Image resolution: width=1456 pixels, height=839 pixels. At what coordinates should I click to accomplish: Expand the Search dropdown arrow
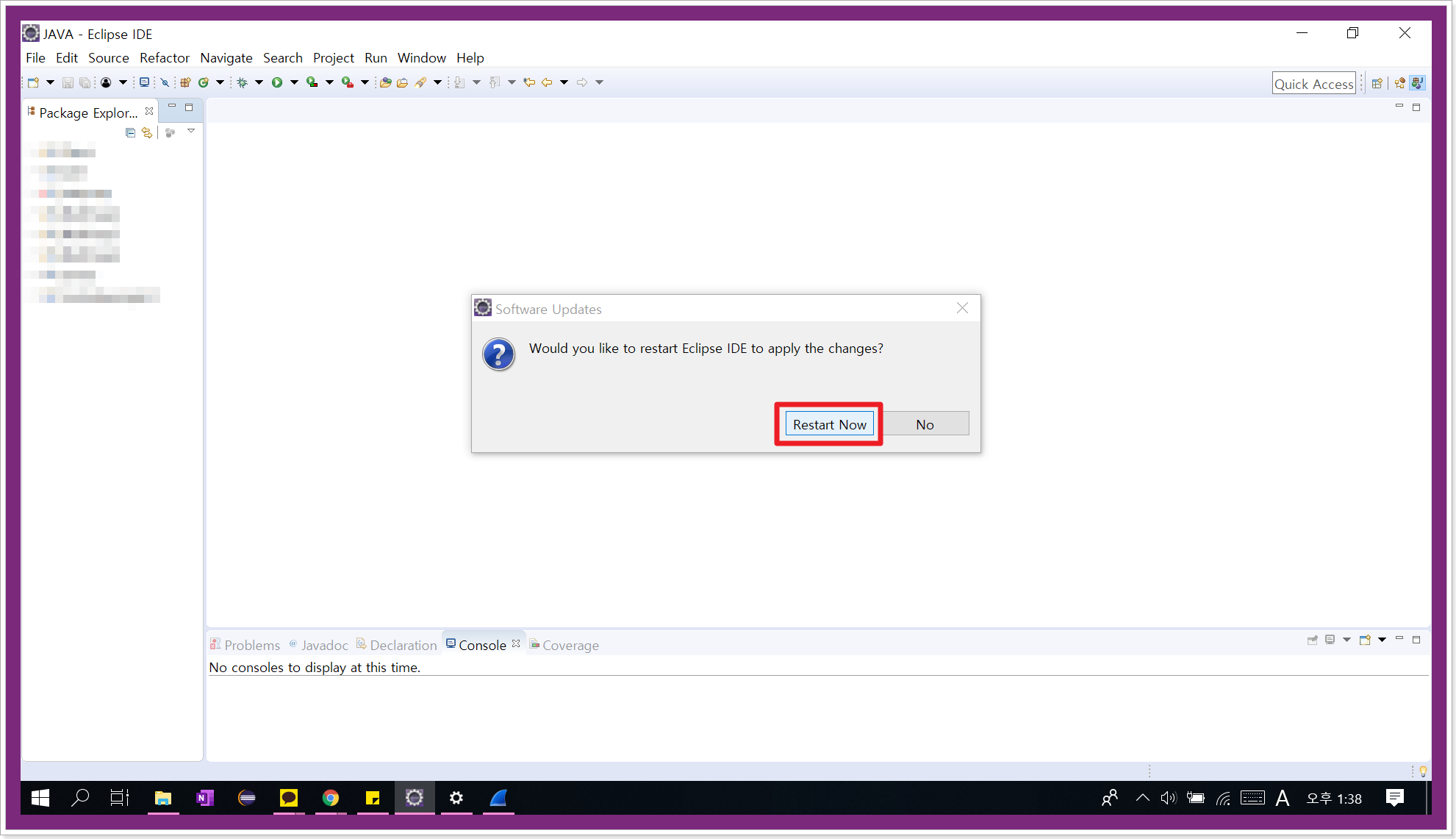pos(437,82)
